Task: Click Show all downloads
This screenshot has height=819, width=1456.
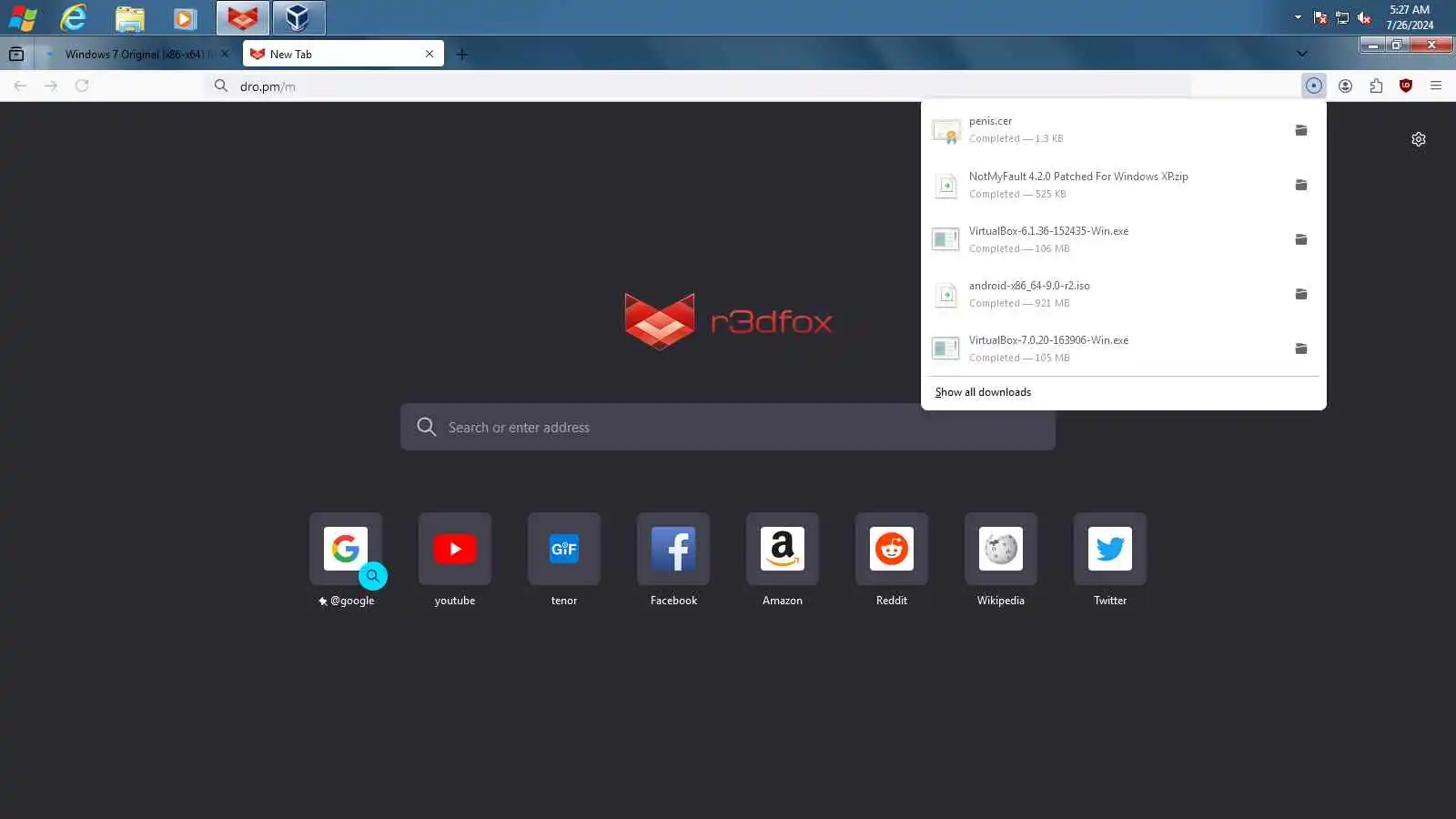Action: (x=983, y=392)
